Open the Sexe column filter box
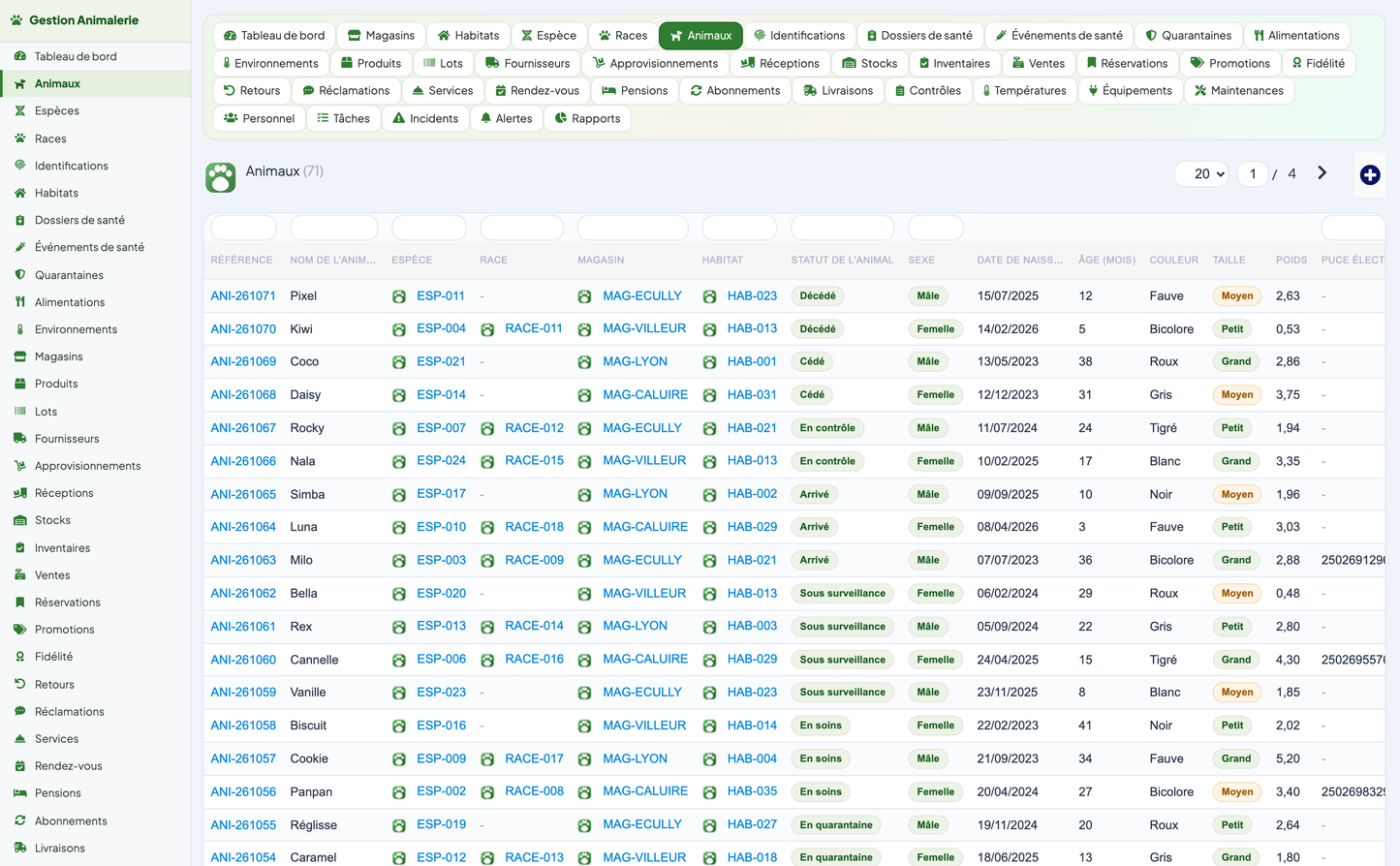The width and height of the screenshot is (1400, 866). click(x=935, y=229)
